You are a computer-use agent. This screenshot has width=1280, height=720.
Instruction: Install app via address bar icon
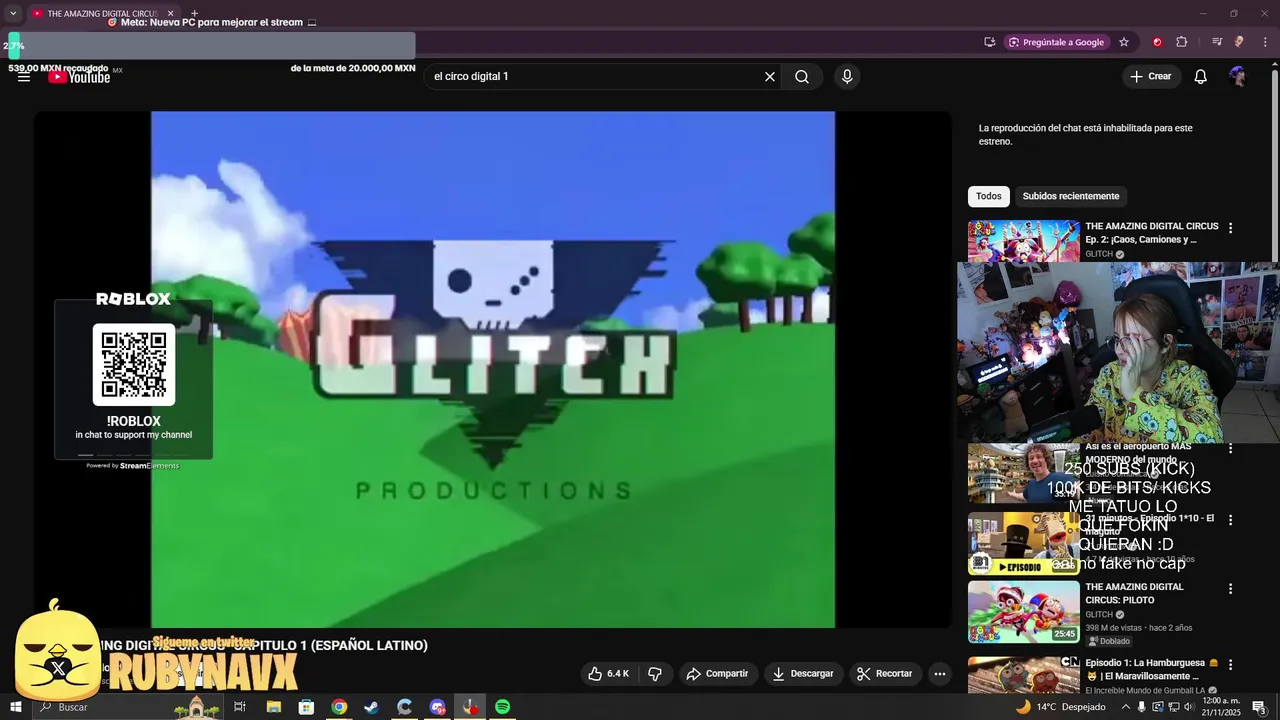click(989, 42)
